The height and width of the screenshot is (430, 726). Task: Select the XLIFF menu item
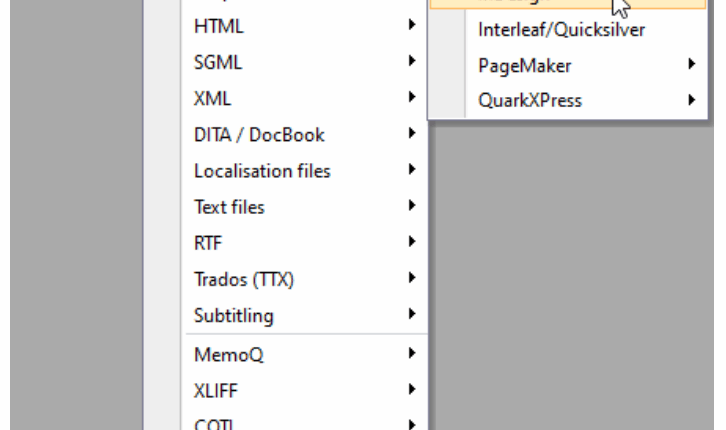click(x=305, y=391)
